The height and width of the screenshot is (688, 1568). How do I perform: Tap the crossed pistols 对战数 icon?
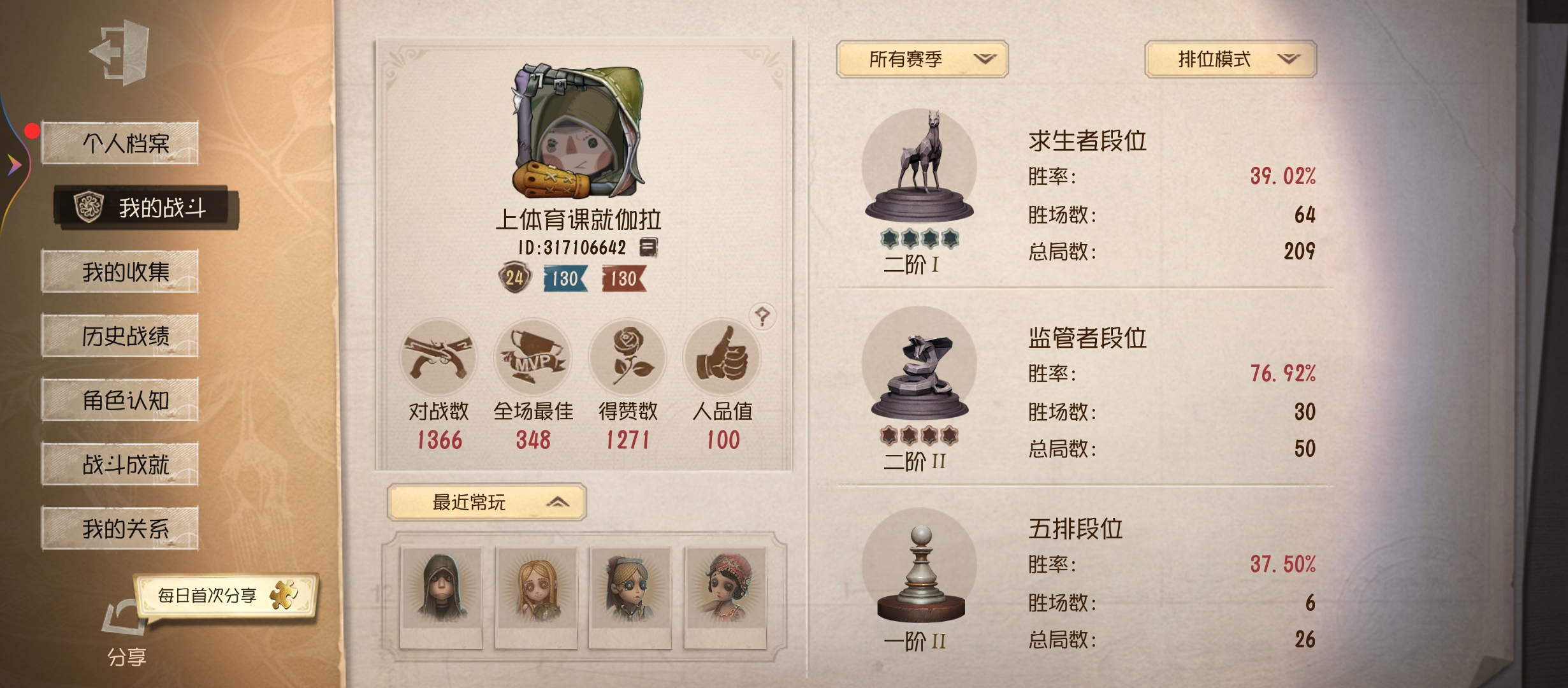click(439, 357)
